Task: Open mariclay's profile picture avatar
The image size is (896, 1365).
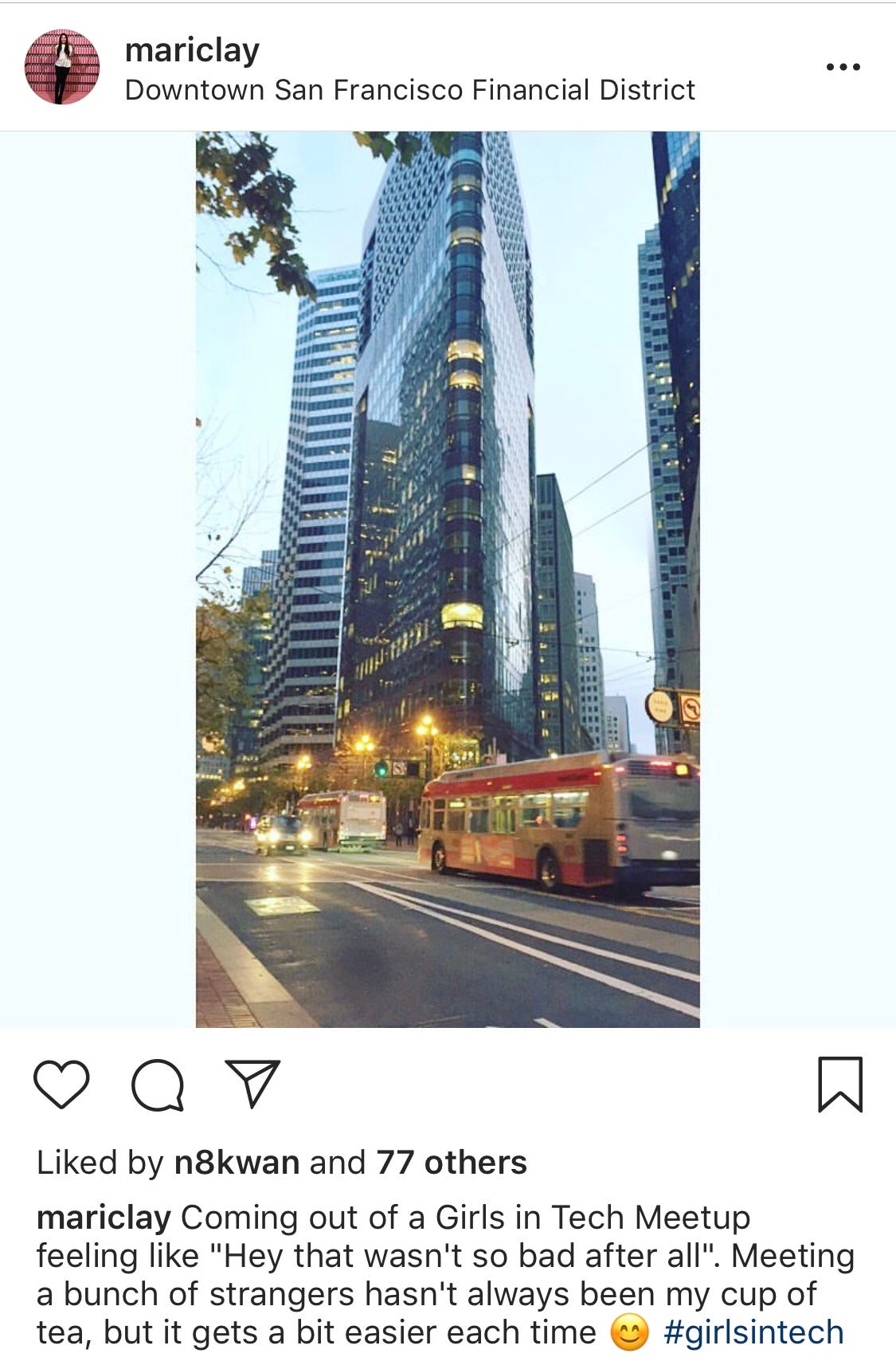Action: click(x=62, y=67)
